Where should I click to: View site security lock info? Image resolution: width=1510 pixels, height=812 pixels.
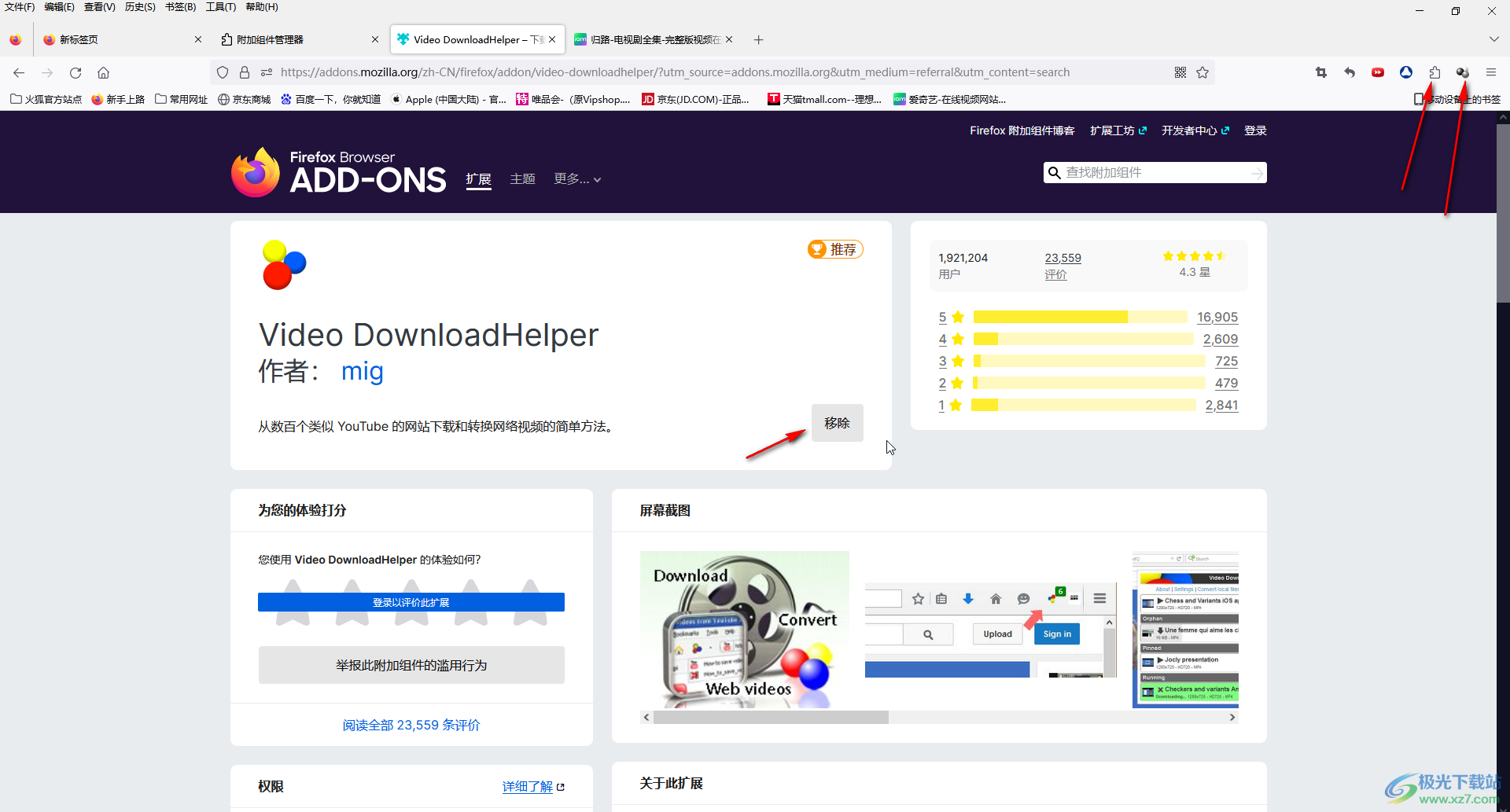[245, 72]
